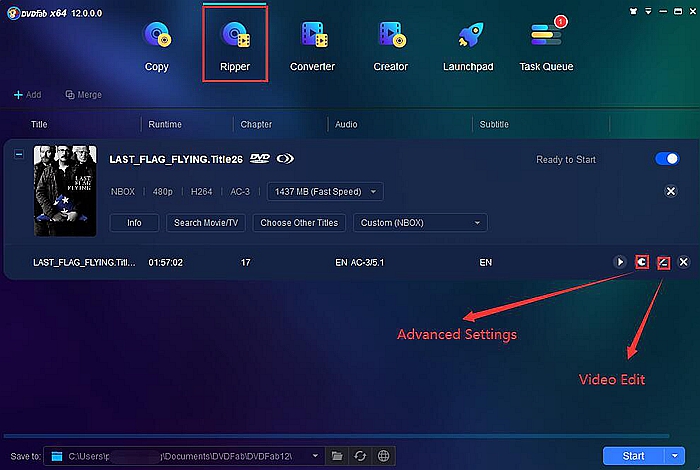This screenshot has height=470, width=700.
Task: Open the title bar menu dropdown icon
Action: click(648, 11)
